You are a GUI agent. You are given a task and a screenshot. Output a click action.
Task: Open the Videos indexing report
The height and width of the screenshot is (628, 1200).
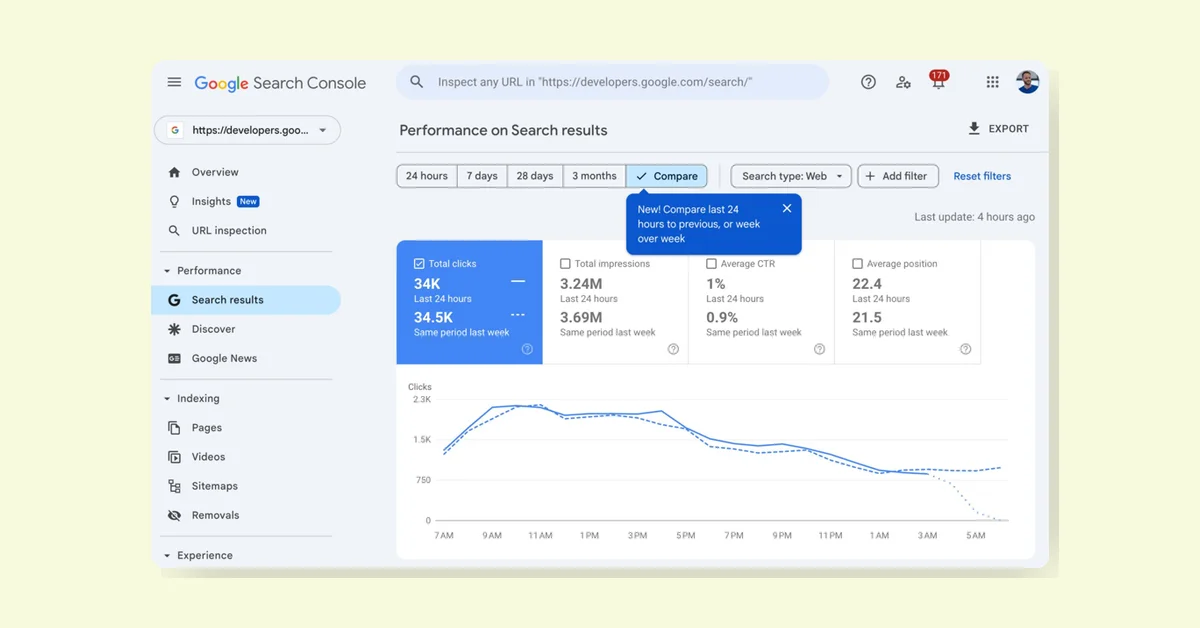(209, 457)
